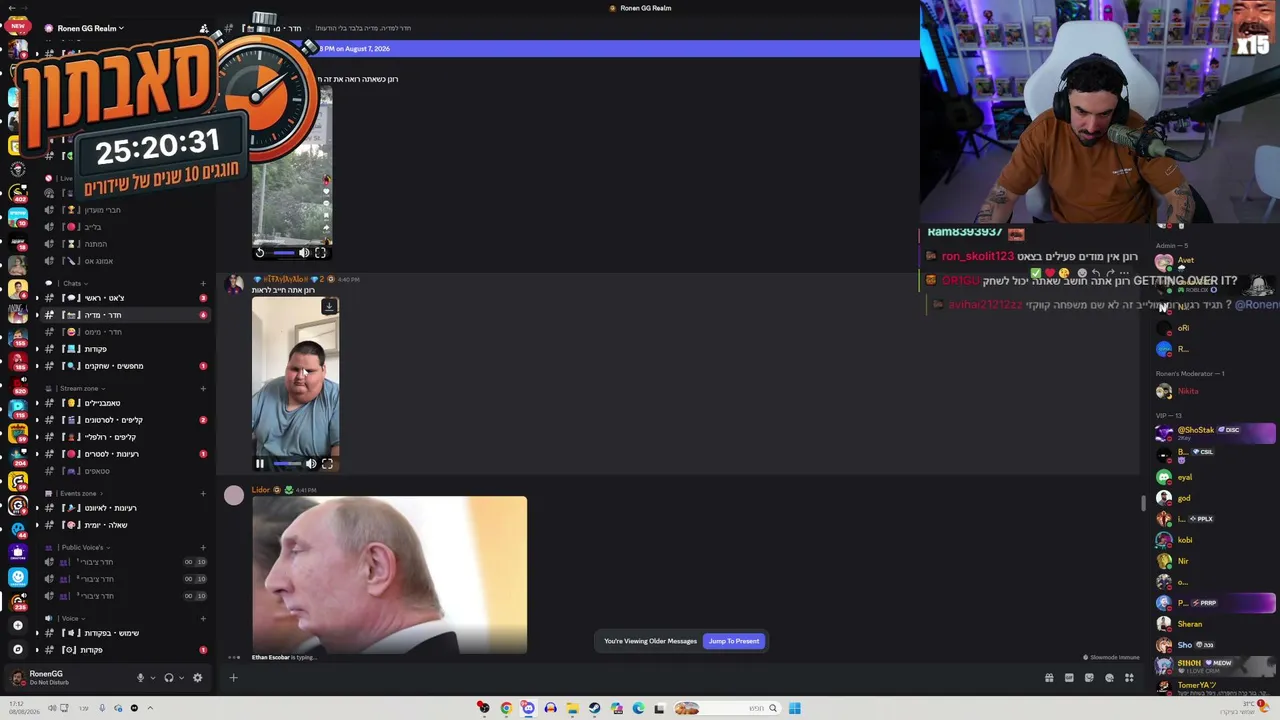1280x720 pixels.
Task: Open Microsoft Edge from the taskbar
Action: coord(638,709)
